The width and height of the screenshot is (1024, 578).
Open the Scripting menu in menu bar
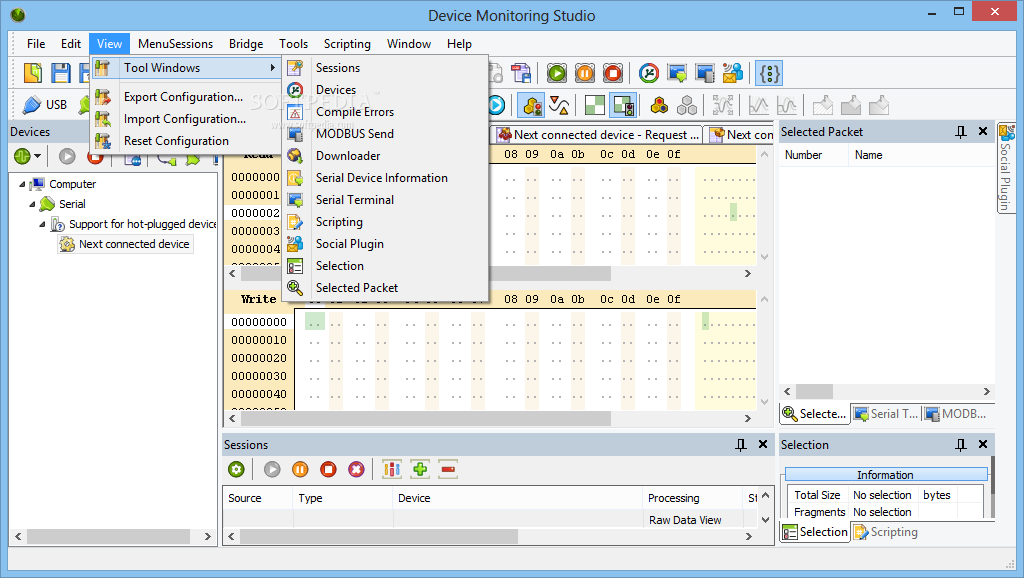click(x=347, y=44)
